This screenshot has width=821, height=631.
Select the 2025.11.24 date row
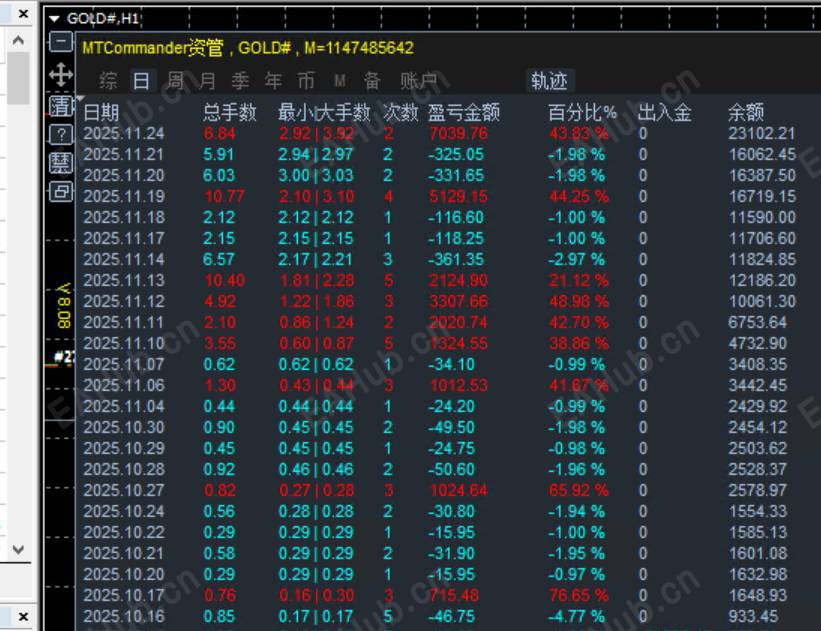(x=124, y=134)
